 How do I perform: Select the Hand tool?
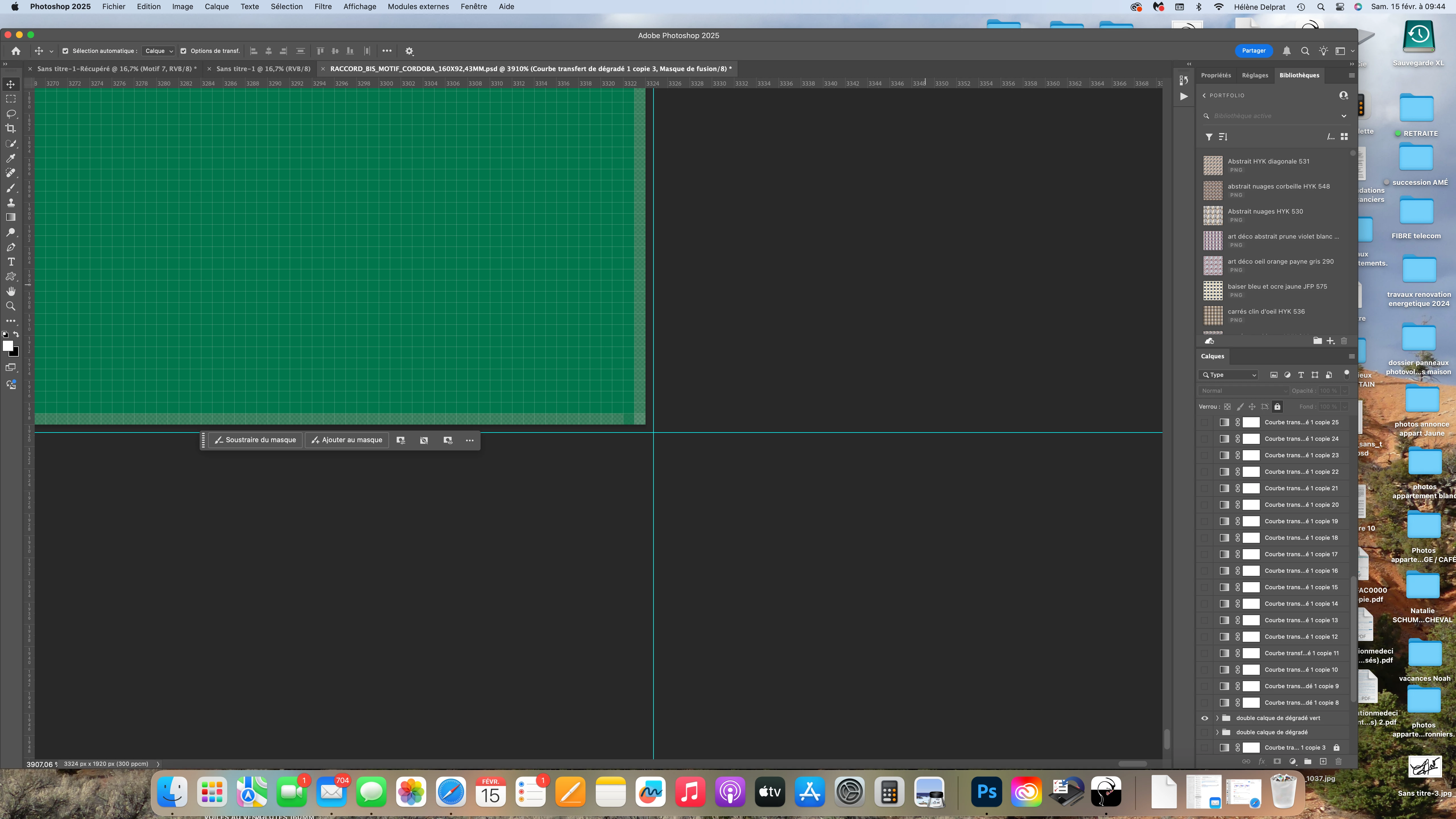(11, 291)
